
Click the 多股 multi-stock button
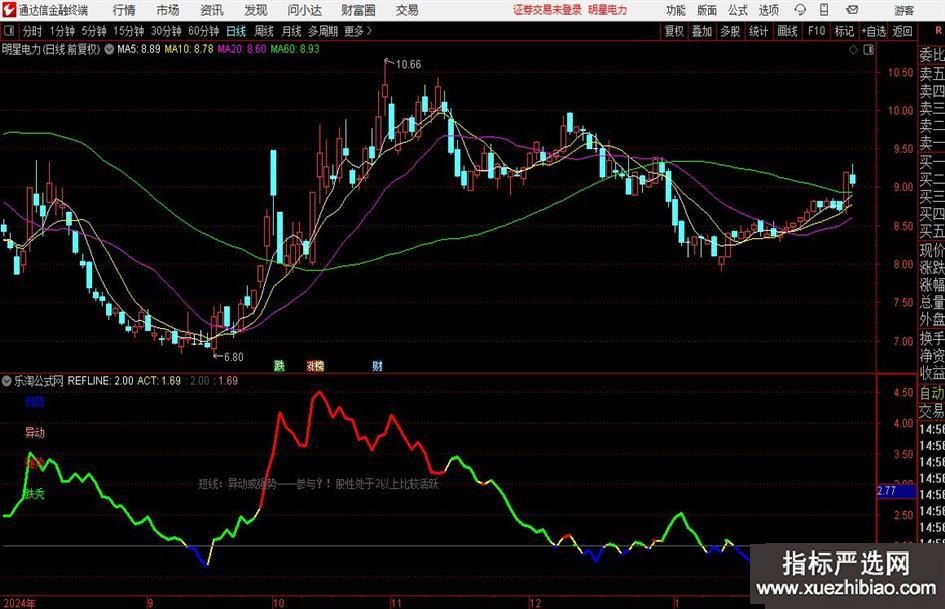tap(730, 31)
